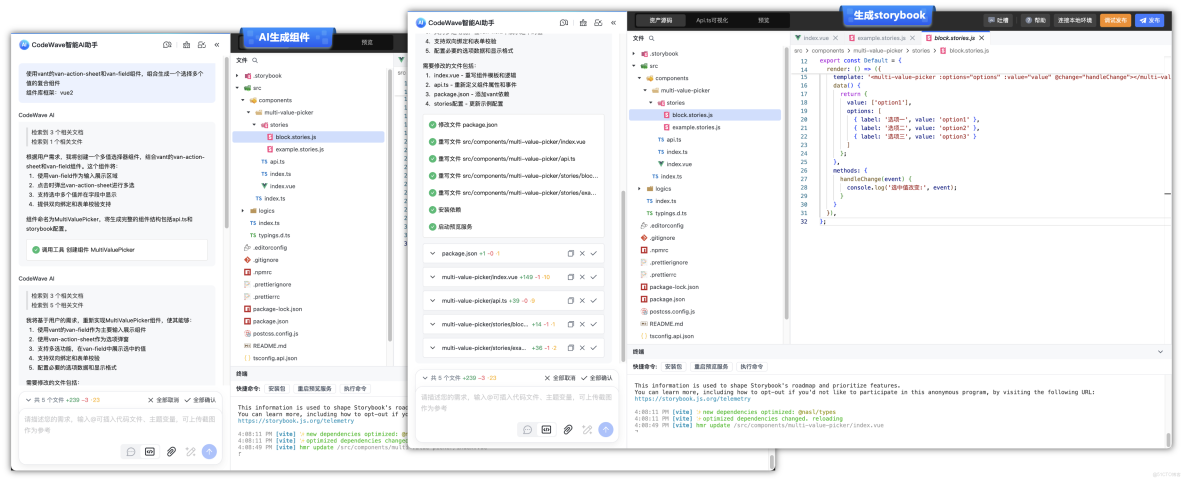Copy the package.json diff entry

pos(571,254)
